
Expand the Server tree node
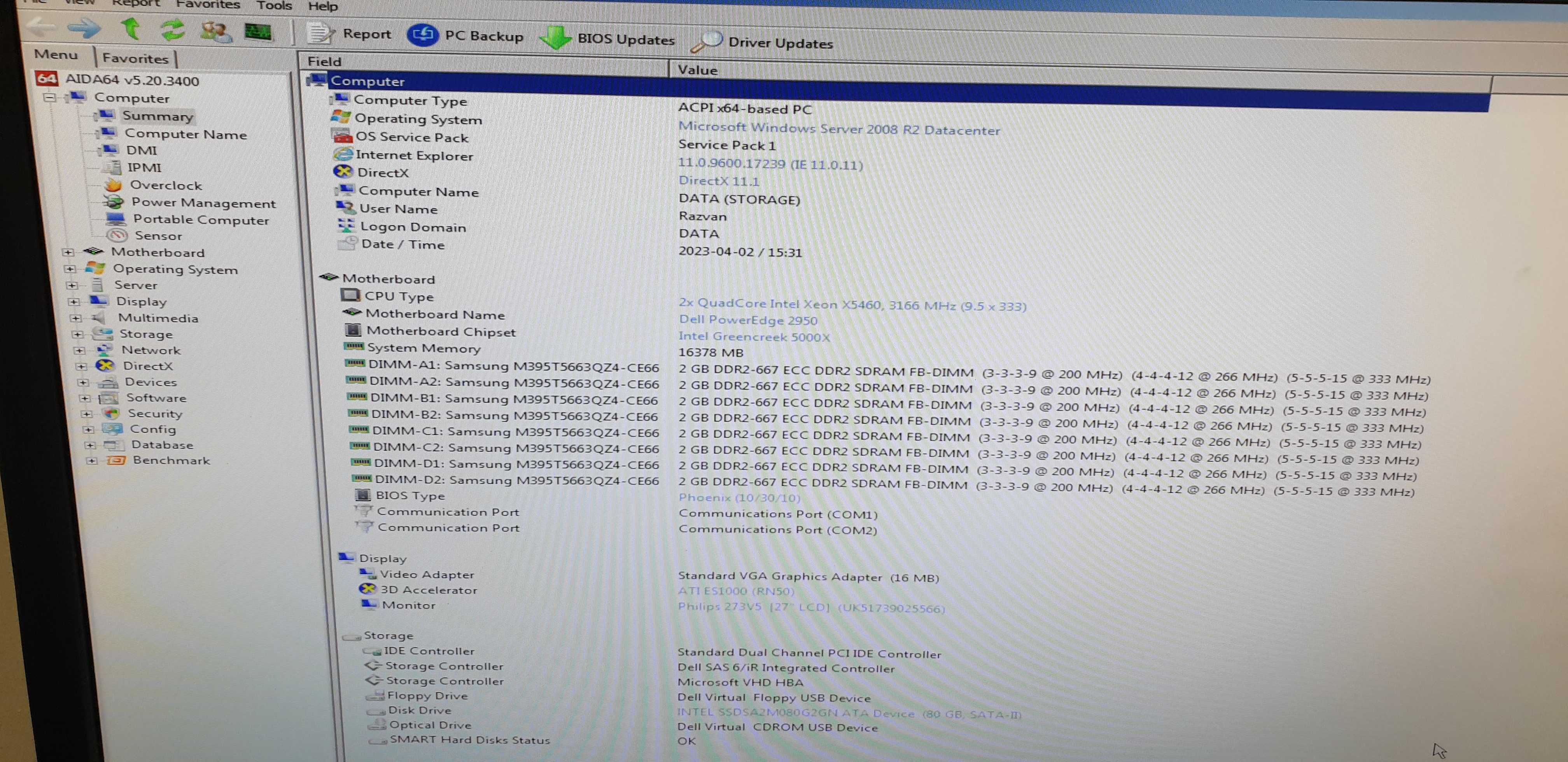pyautogui.click(x=72, y=285)
